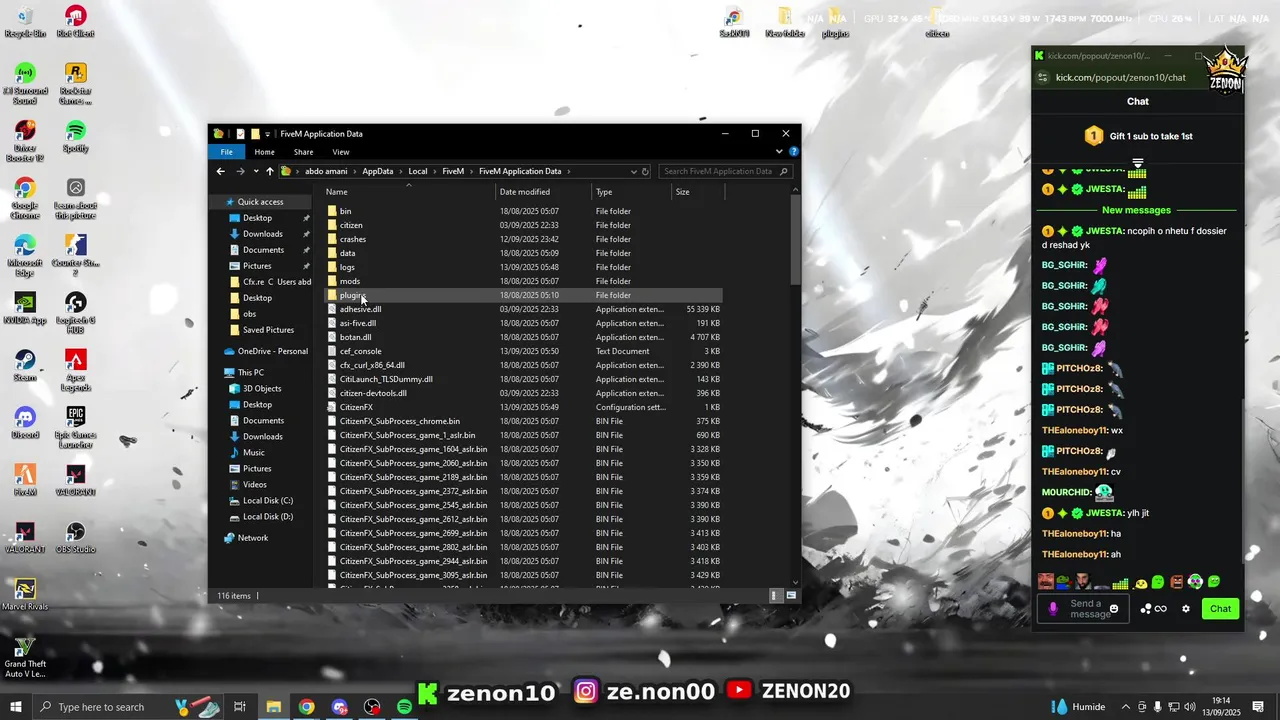Open the OBS Studio desktop shortcut
Screen dimensions: 1280x720
pyautogui.click(x=75, y=537)
